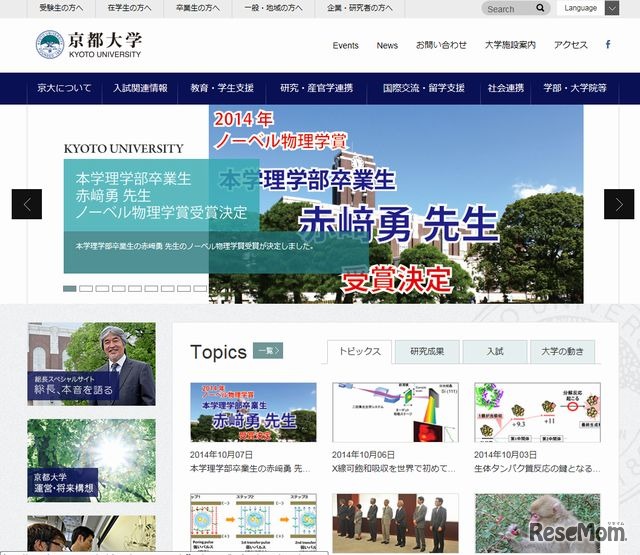Select the second carousel indicator

[x=86, y=289]
